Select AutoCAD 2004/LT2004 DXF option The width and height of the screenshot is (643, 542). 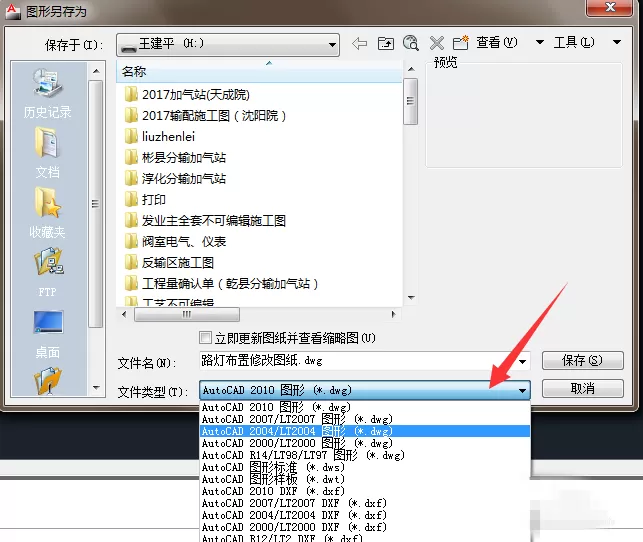point(365,515)
